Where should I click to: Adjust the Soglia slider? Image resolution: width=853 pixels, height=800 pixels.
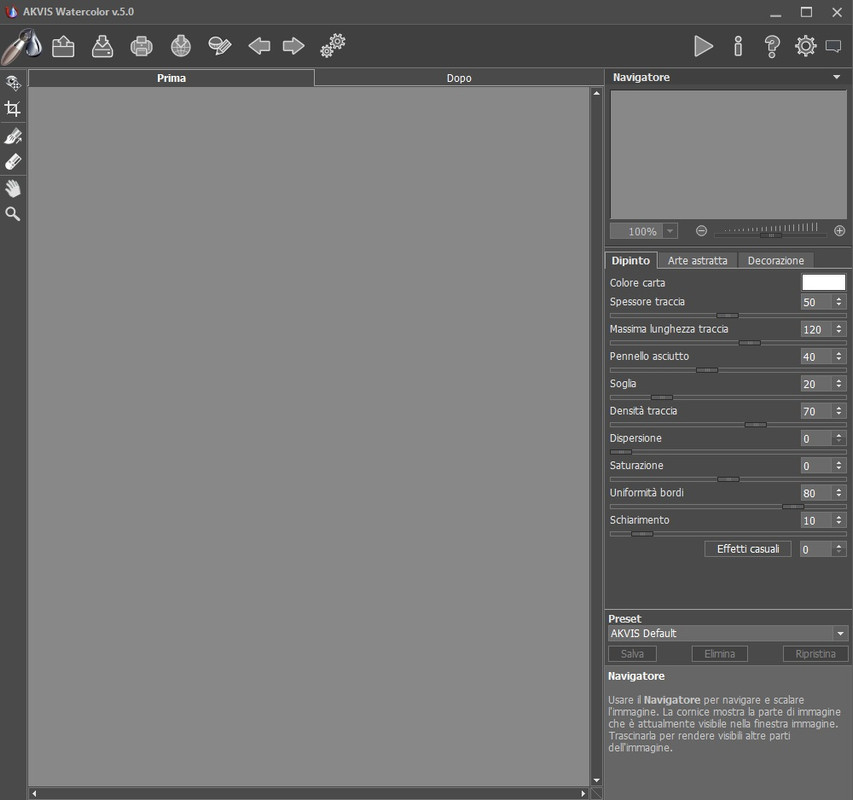pyautogui.click(x=727, y=397)
